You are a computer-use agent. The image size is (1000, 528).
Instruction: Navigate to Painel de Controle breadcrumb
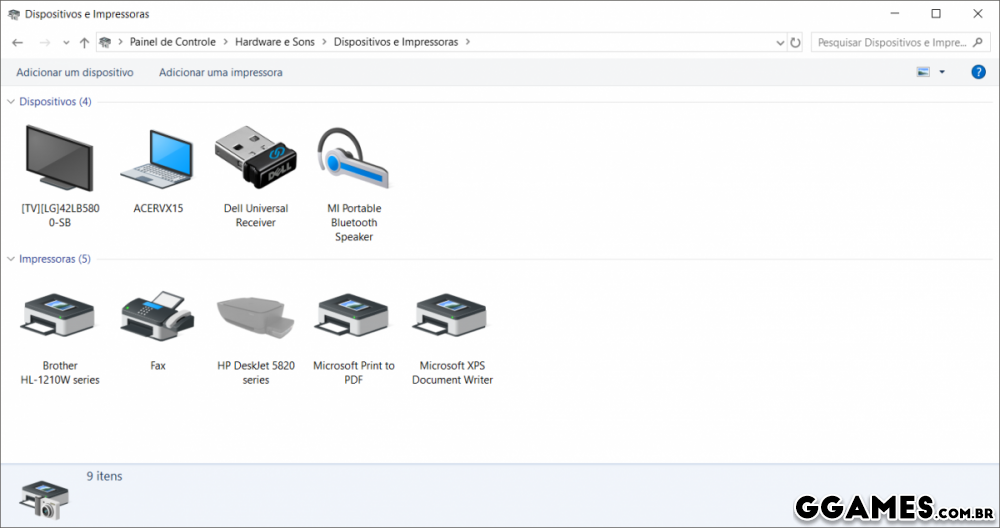tap(172, 42)
